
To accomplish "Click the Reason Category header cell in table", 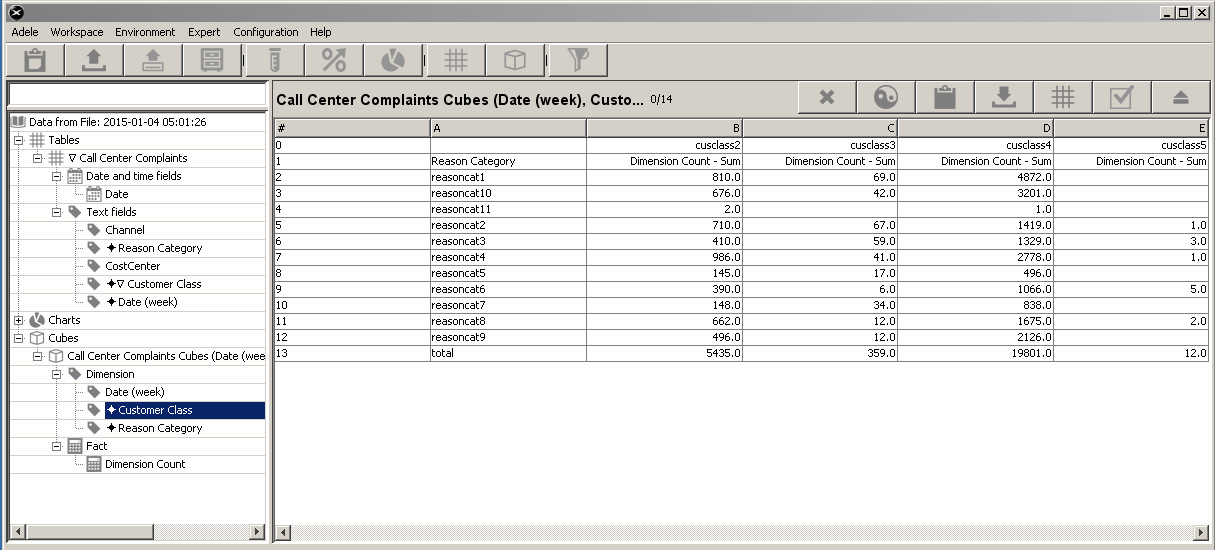I will pos(508,161).
